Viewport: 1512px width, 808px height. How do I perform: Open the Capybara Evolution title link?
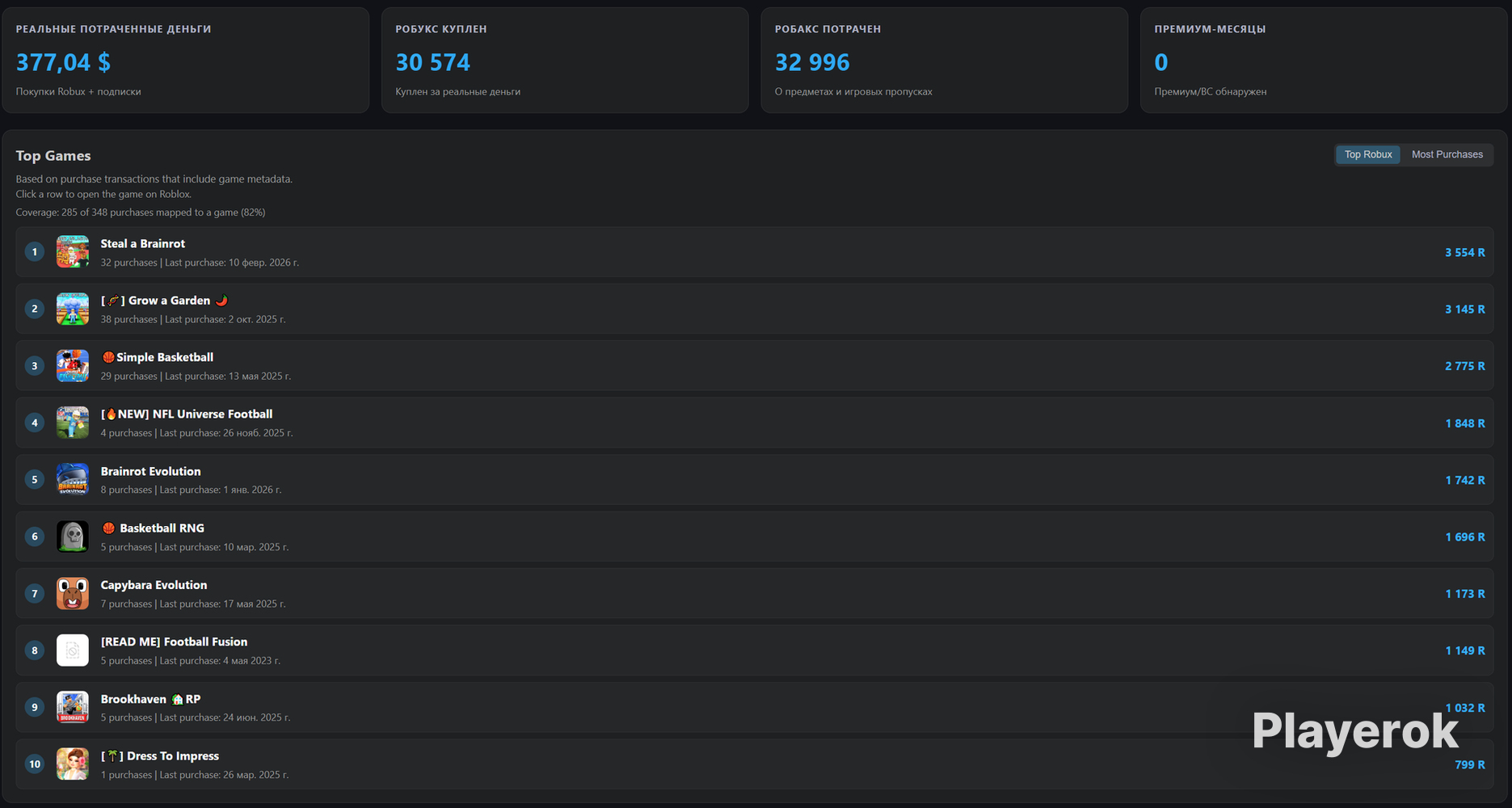tap(154, 585)
